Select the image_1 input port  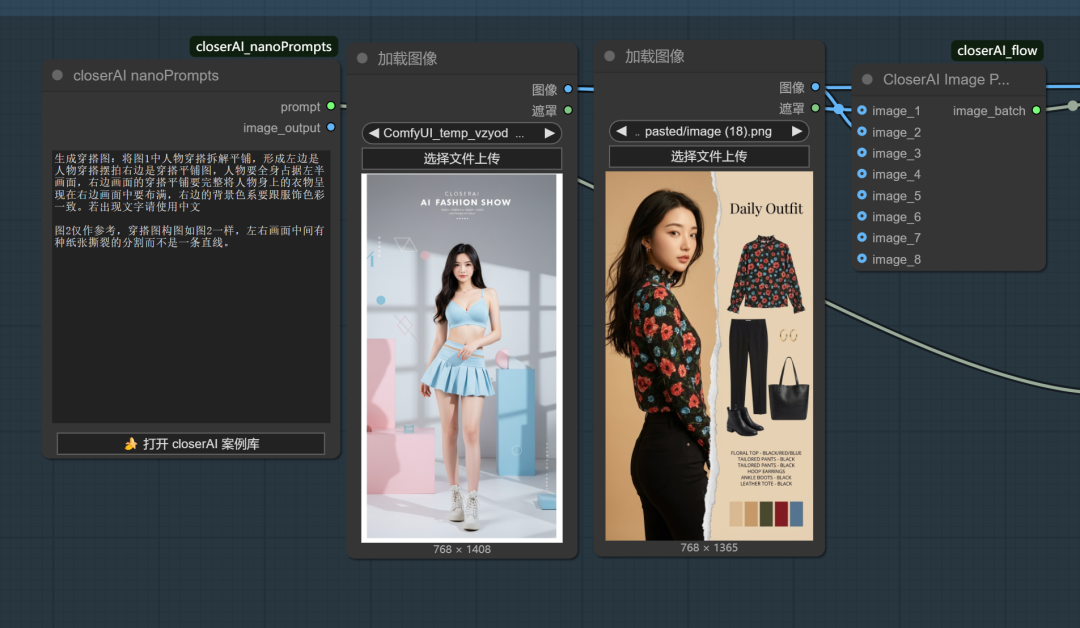862,111
